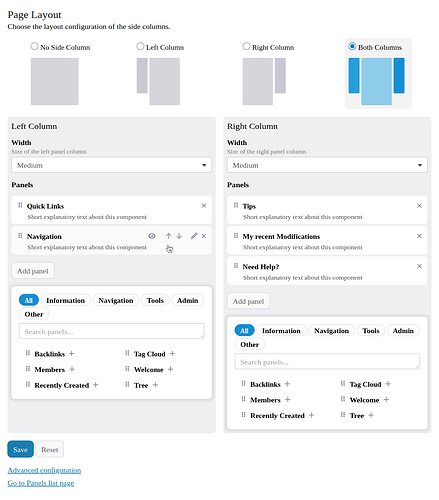Click drag handle of My recent Modifications
Viewport: 439px width, 500px height.
click(236, 236)
